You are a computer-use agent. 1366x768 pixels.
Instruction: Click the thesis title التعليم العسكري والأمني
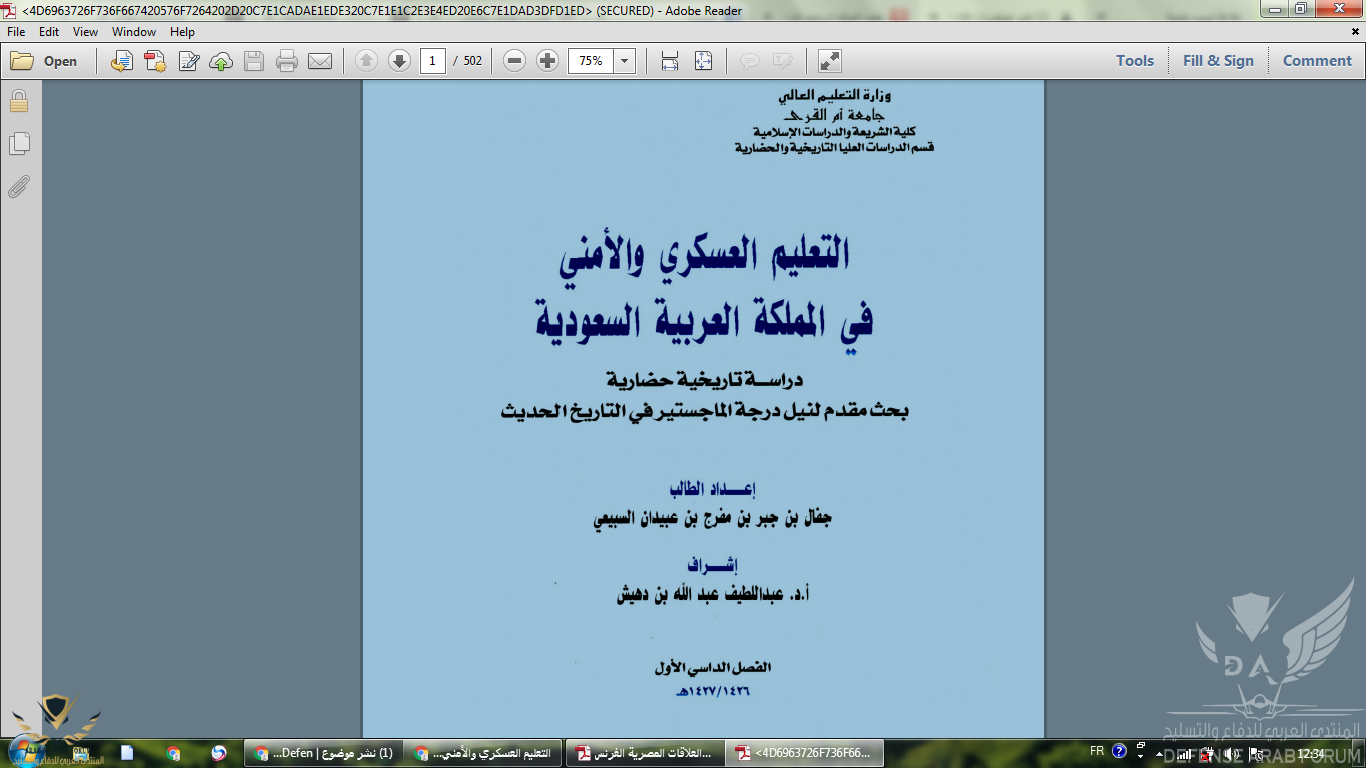click(705, 254)
